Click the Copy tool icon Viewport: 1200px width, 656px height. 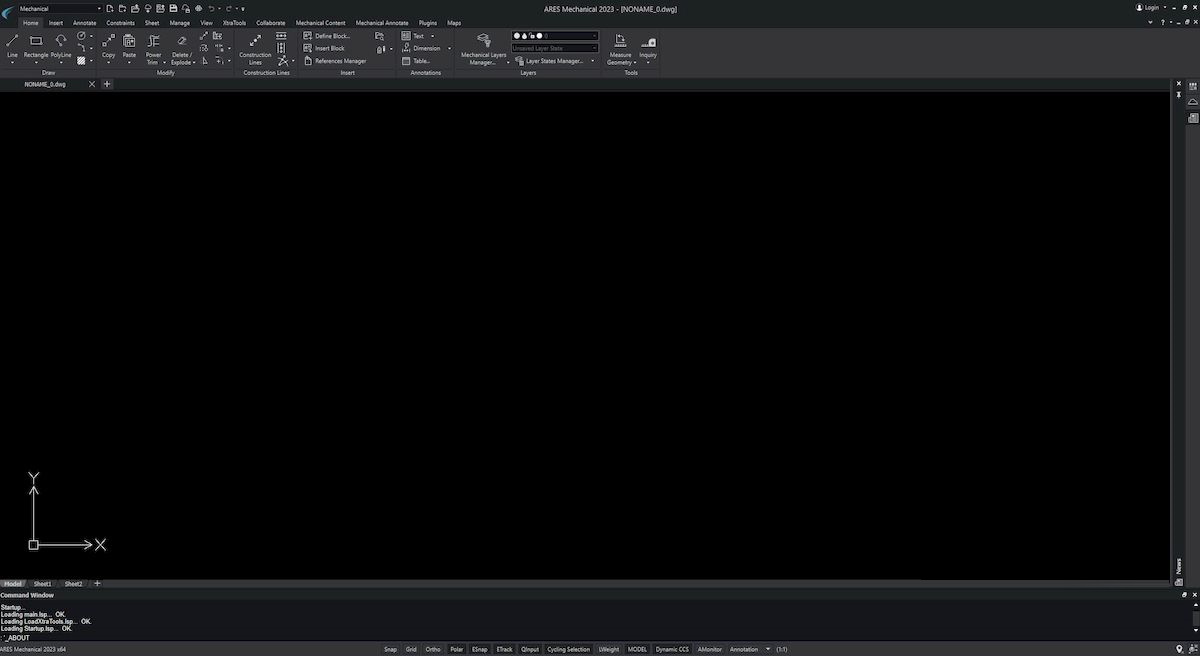pyautogui.click(x=108, y=41)
